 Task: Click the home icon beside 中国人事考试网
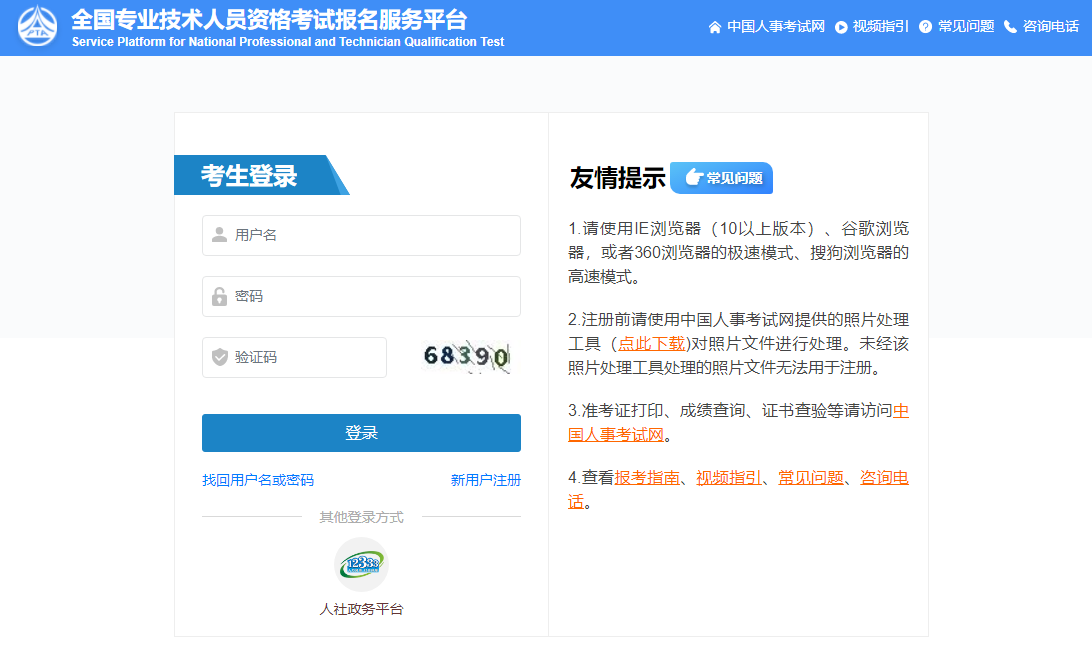(715, 27)
